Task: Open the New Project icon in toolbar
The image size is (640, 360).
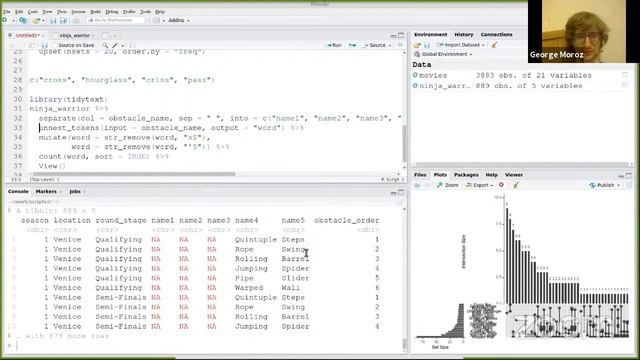Action: point(23,20)
